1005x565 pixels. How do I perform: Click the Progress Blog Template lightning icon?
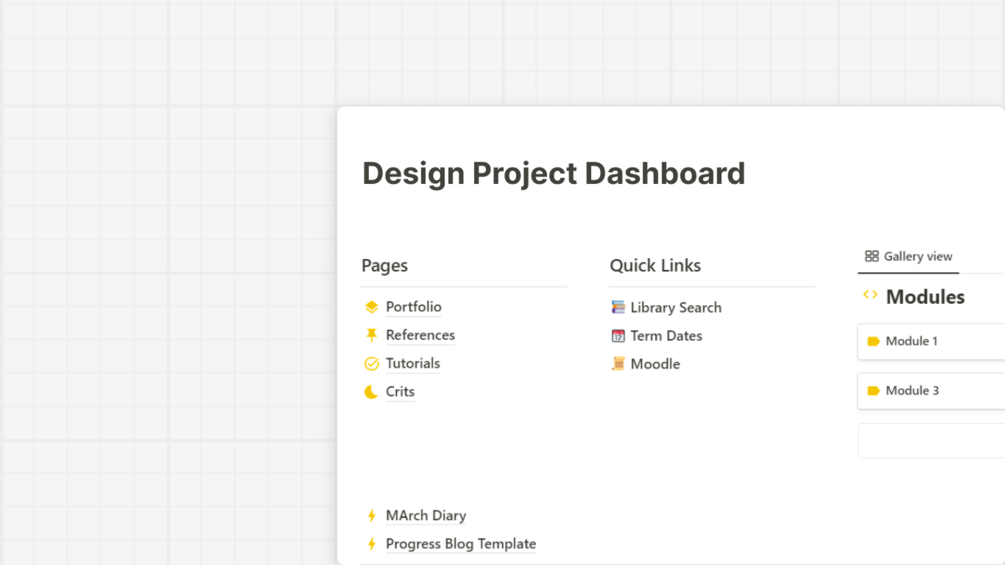371,544
